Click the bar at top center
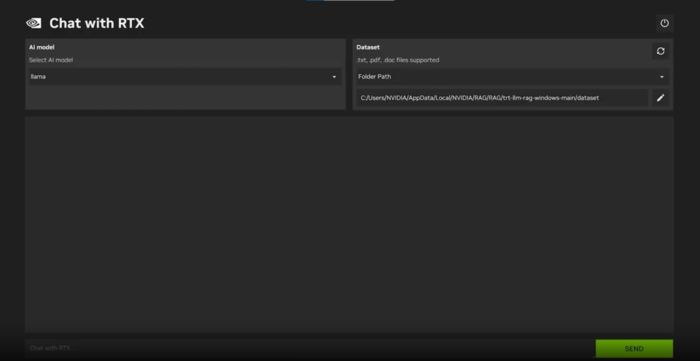 tap(350, 1)
